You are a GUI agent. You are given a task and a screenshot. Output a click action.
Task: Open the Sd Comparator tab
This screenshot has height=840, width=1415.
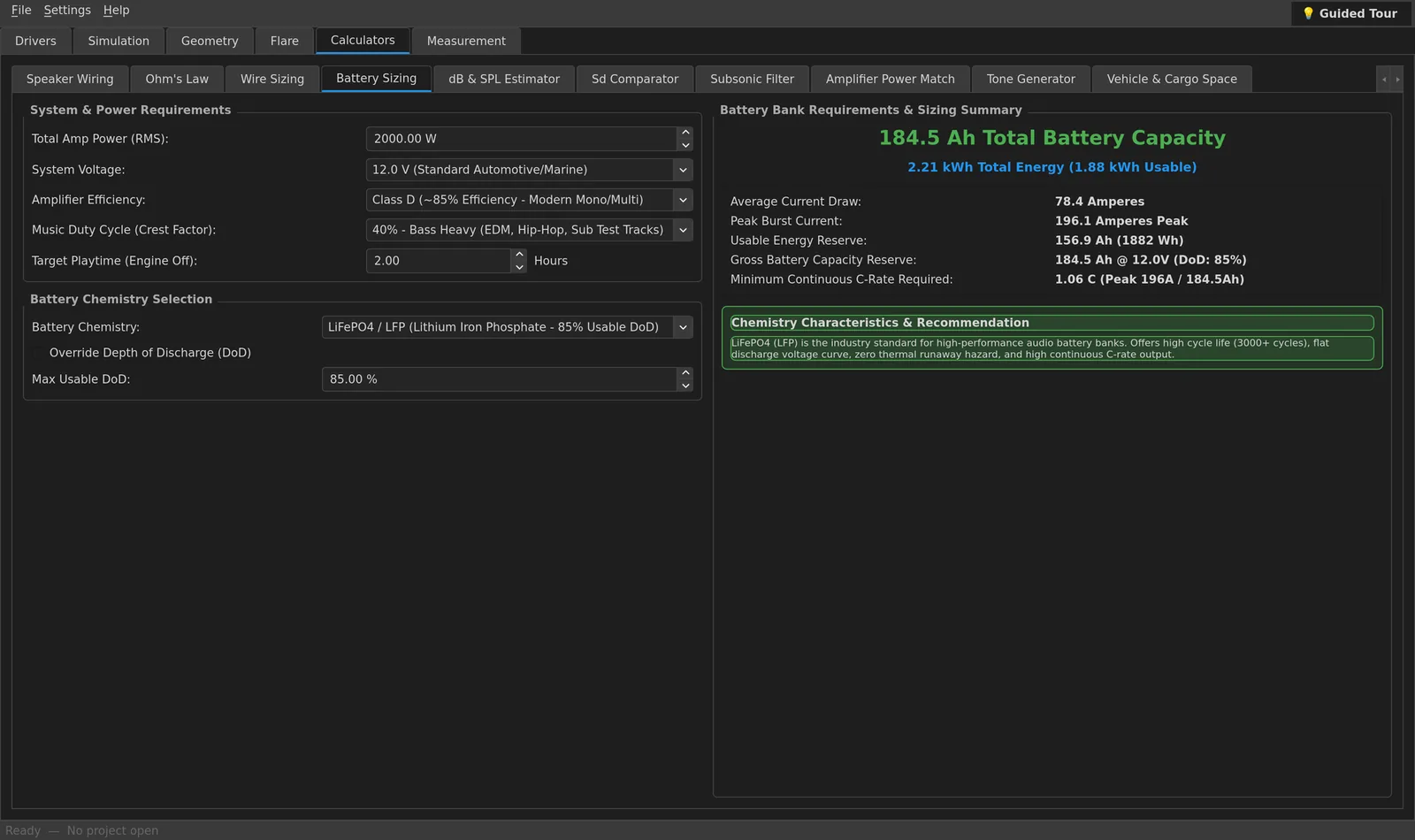[635, 79]
